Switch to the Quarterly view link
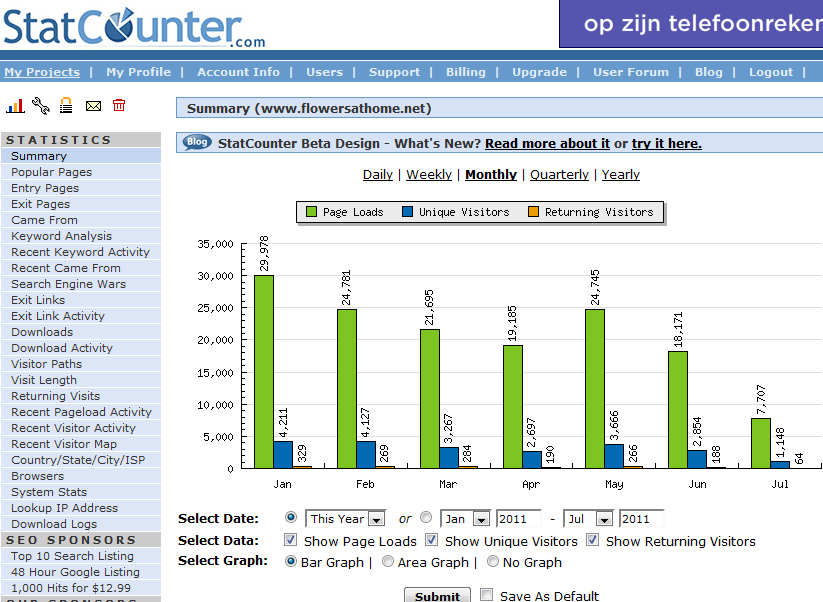The width and height of the screenshot is (823, 602). pos(559,174)
